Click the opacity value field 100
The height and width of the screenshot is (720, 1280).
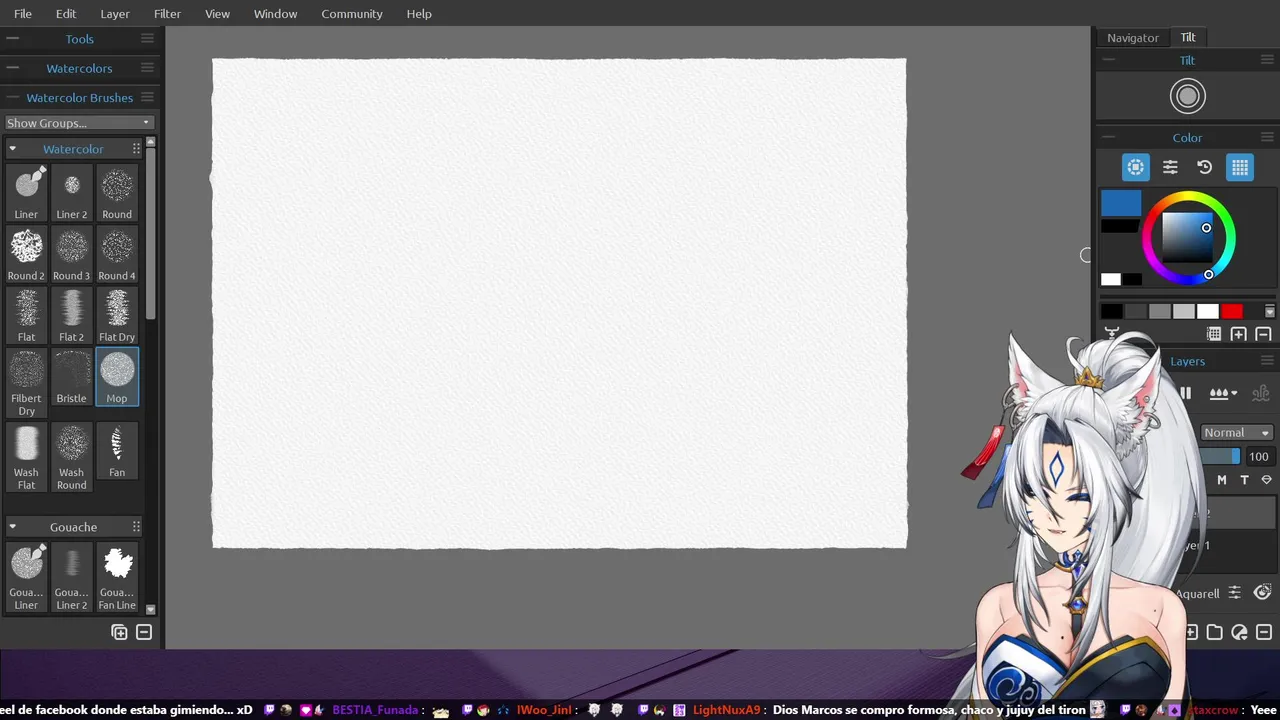point(1259,456)
